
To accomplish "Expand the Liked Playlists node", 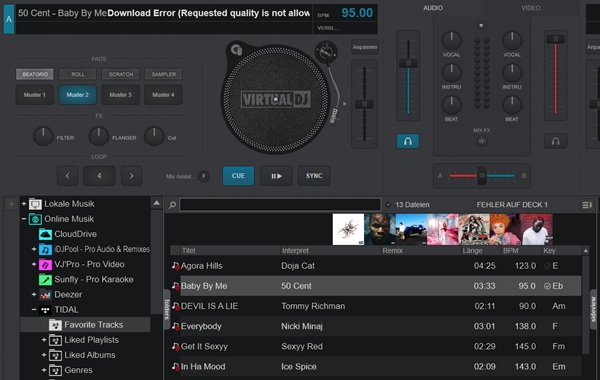I will [x=44, y=340].
